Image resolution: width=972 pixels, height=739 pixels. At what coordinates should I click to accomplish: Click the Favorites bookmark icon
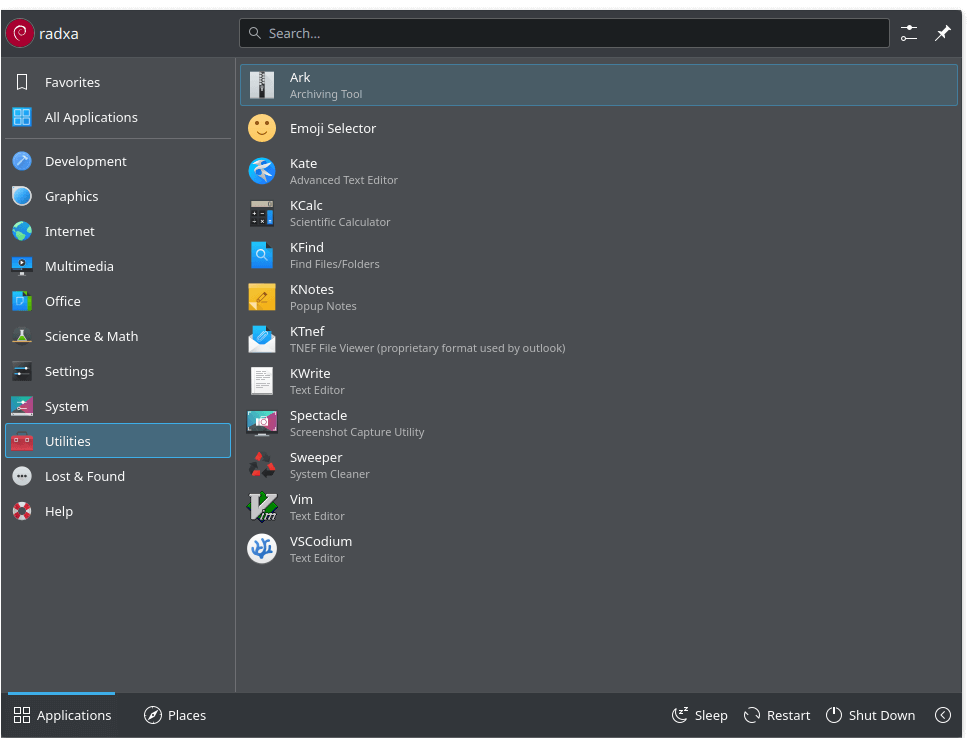(x=22, y=82)
